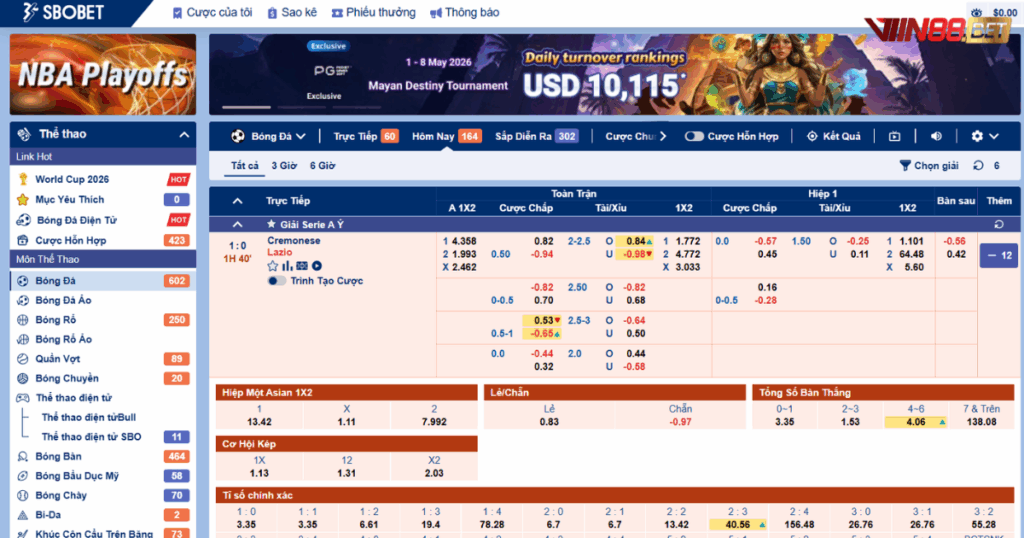Select Lẻ odds 0.83
Screen dimensions: 1024x538
[x=549, y=422]
